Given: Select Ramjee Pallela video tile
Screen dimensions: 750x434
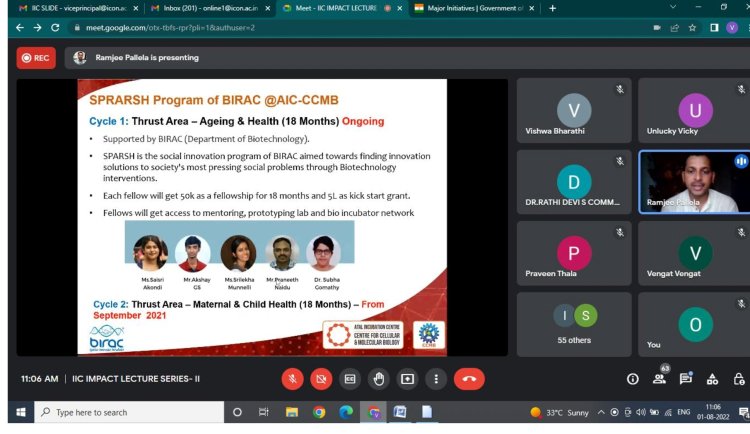Looking at the screenshot, I should pyautogui.click(x=694, y=182).
